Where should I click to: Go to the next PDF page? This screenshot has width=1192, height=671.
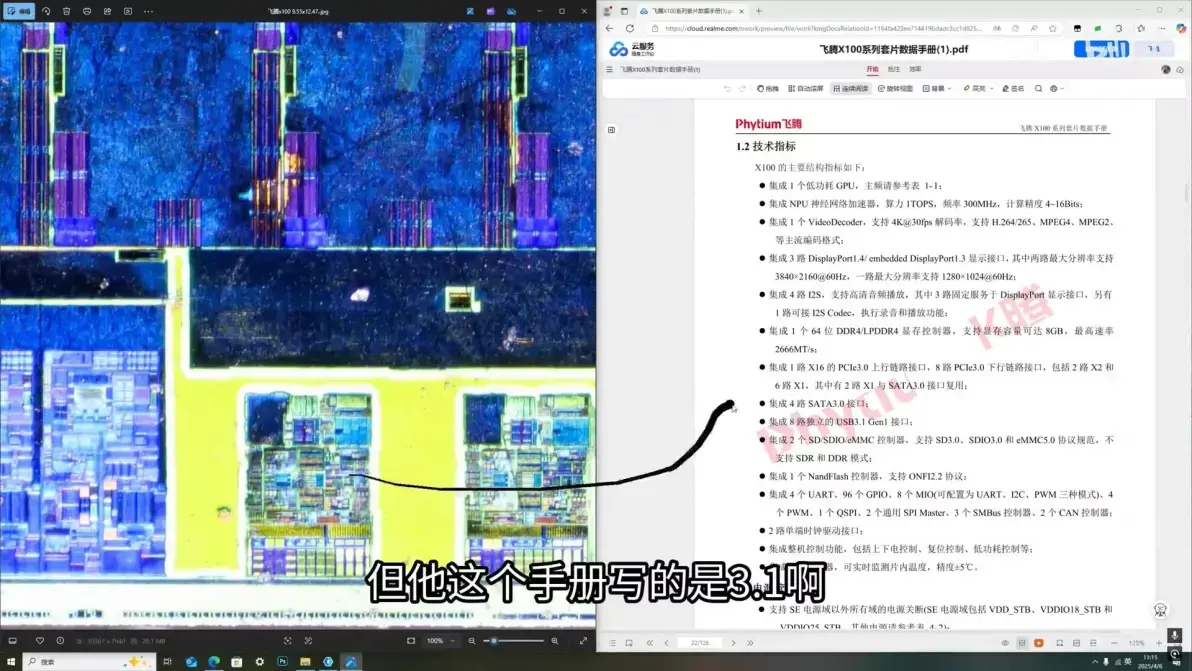(x=734, y=643)
